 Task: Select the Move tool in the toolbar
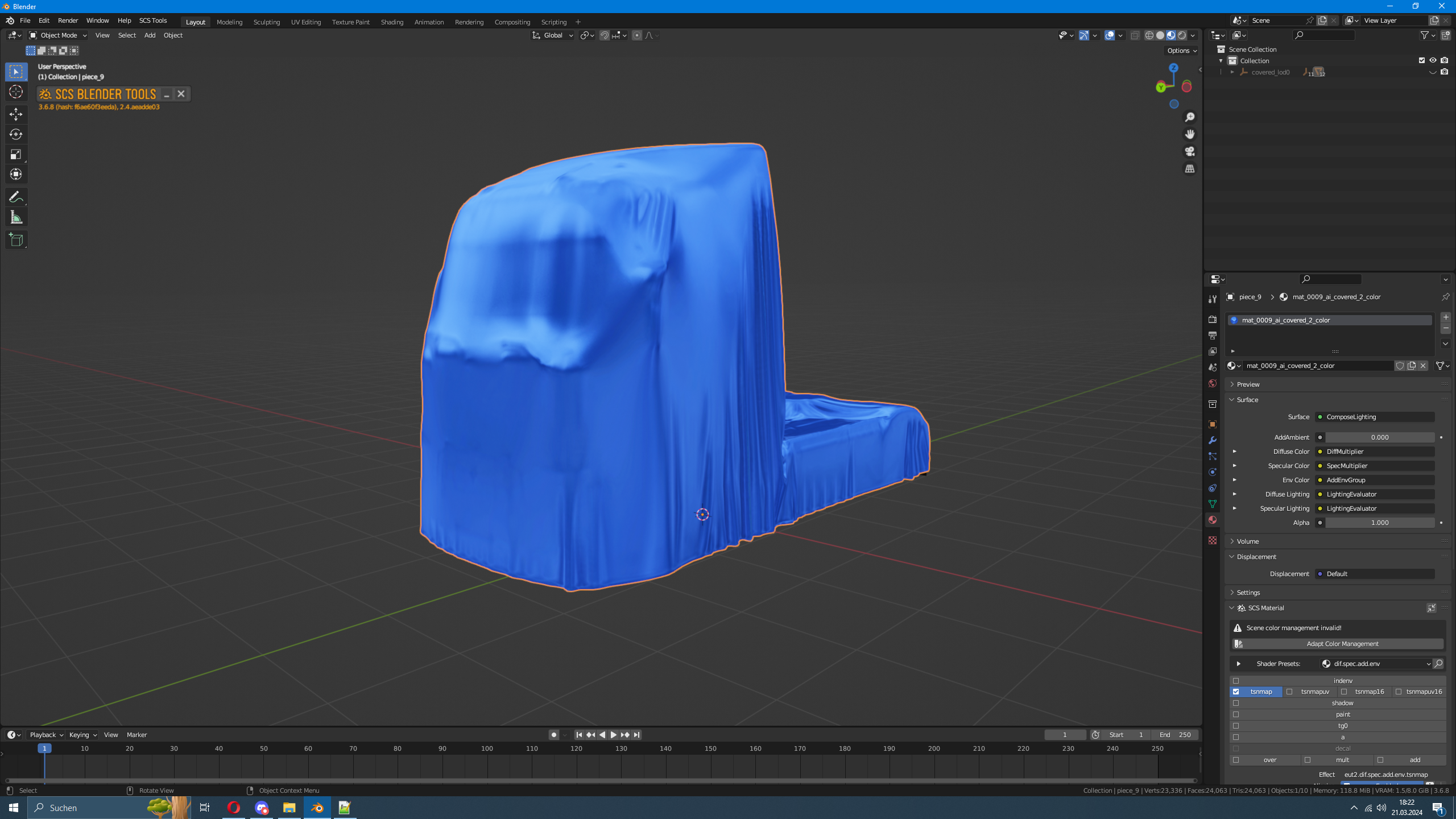[16, 114]
